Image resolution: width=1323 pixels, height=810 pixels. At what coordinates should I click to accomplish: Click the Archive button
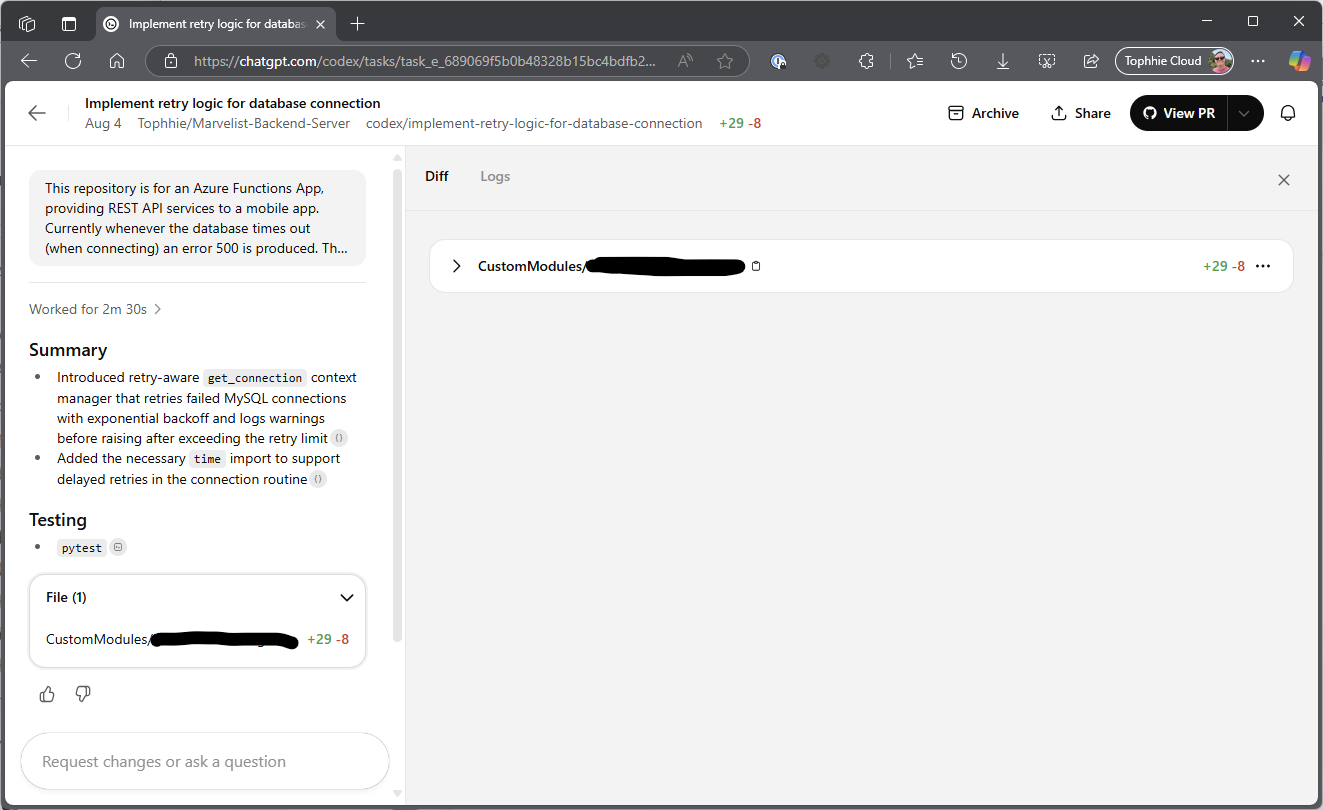[x=983, y=113]
